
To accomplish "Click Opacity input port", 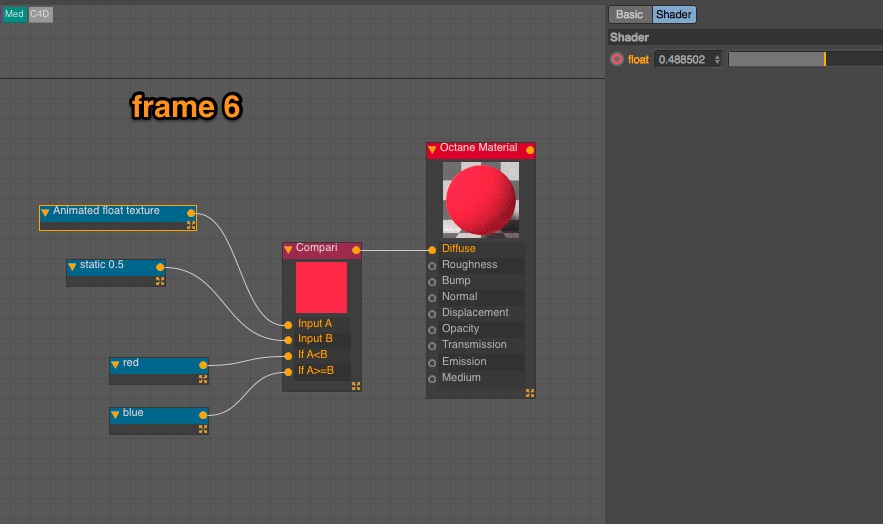I will tap(432, 330).
